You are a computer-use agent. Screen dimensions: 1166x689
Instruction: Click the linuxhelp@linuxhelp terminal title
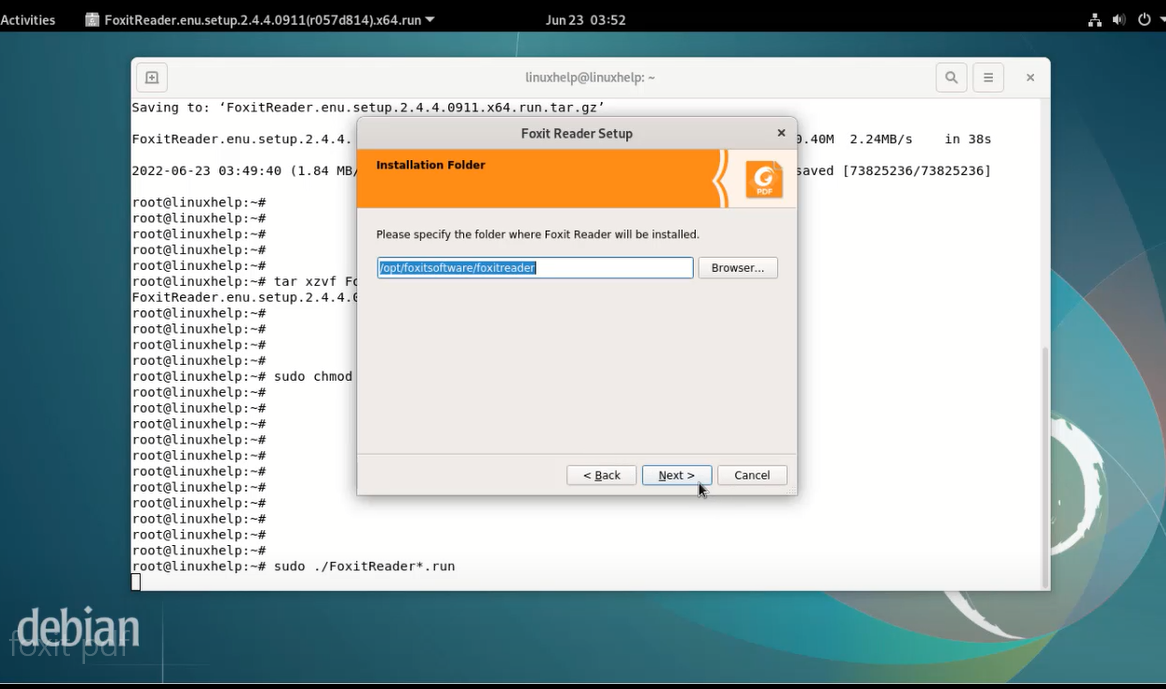point(590,77)
